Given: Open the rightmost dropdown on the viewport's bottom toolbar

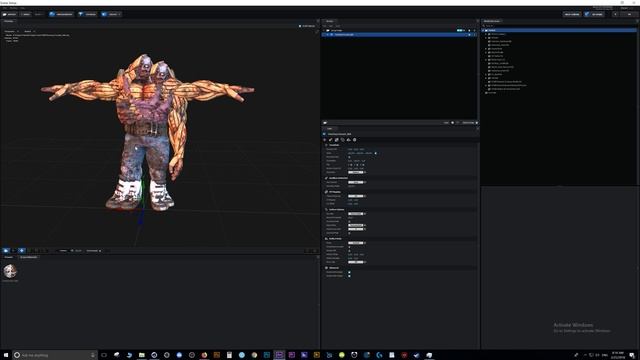Looking at the screenshot, I should pos(93,251).
